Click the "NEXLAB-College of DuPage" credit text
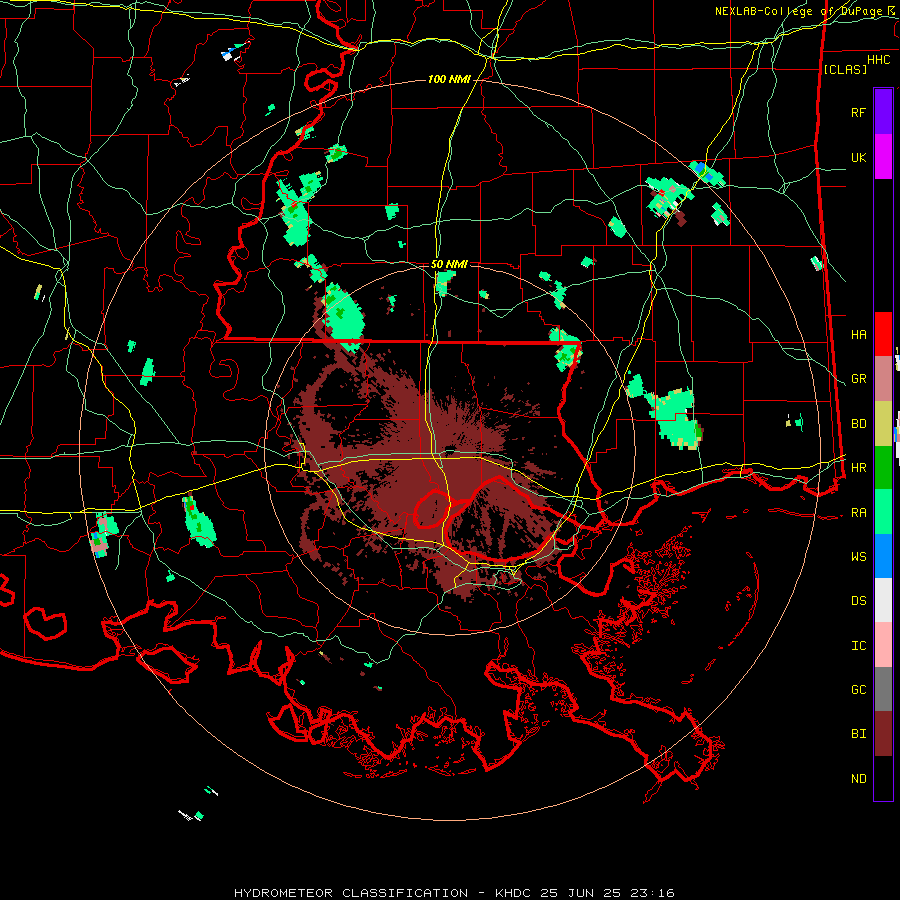This screenshot has width=900, height=900. 800,11
